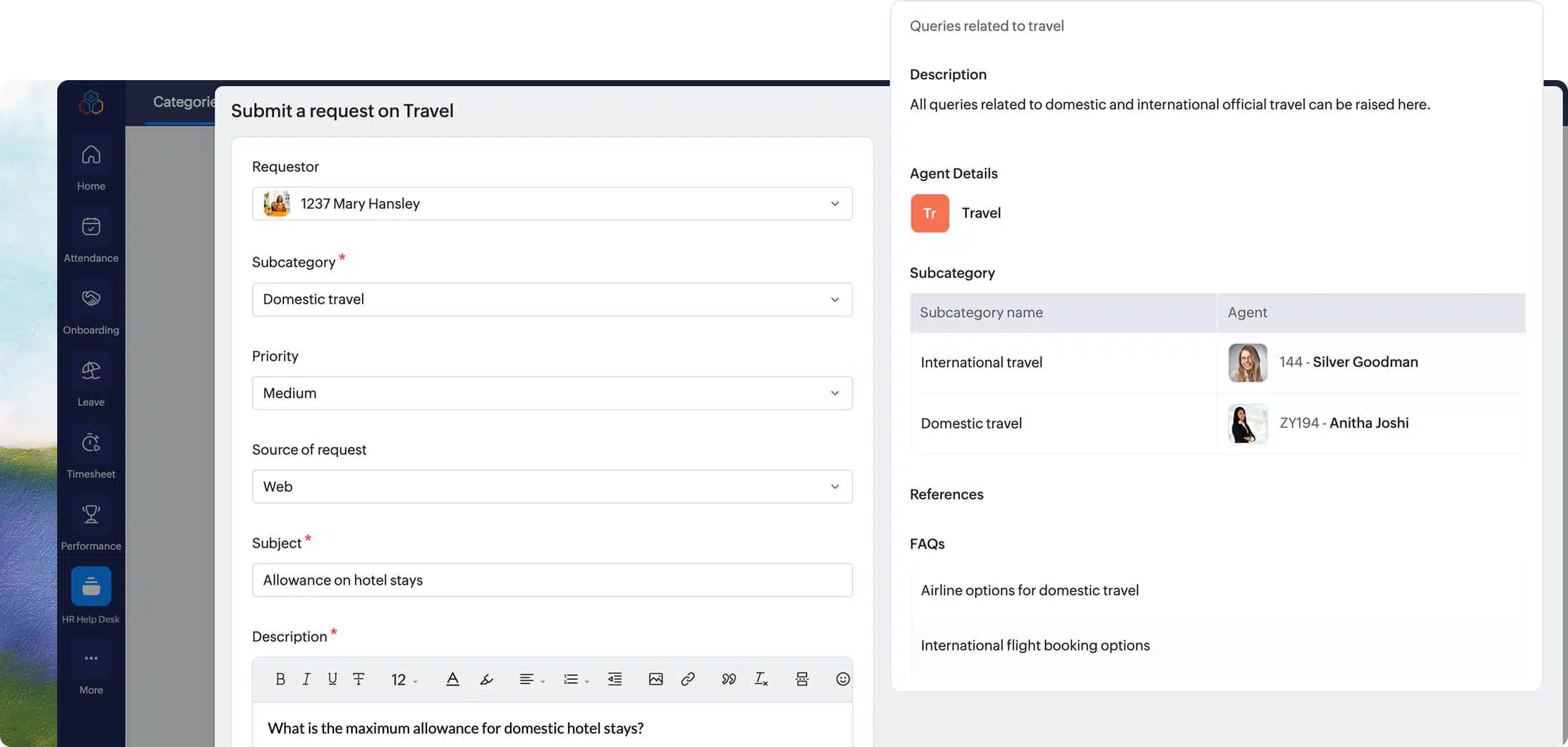Expand the Subcategory dropdown showing Domestic travel
This screenshot has height=747, width=1568.
click(x=552, y=300)
